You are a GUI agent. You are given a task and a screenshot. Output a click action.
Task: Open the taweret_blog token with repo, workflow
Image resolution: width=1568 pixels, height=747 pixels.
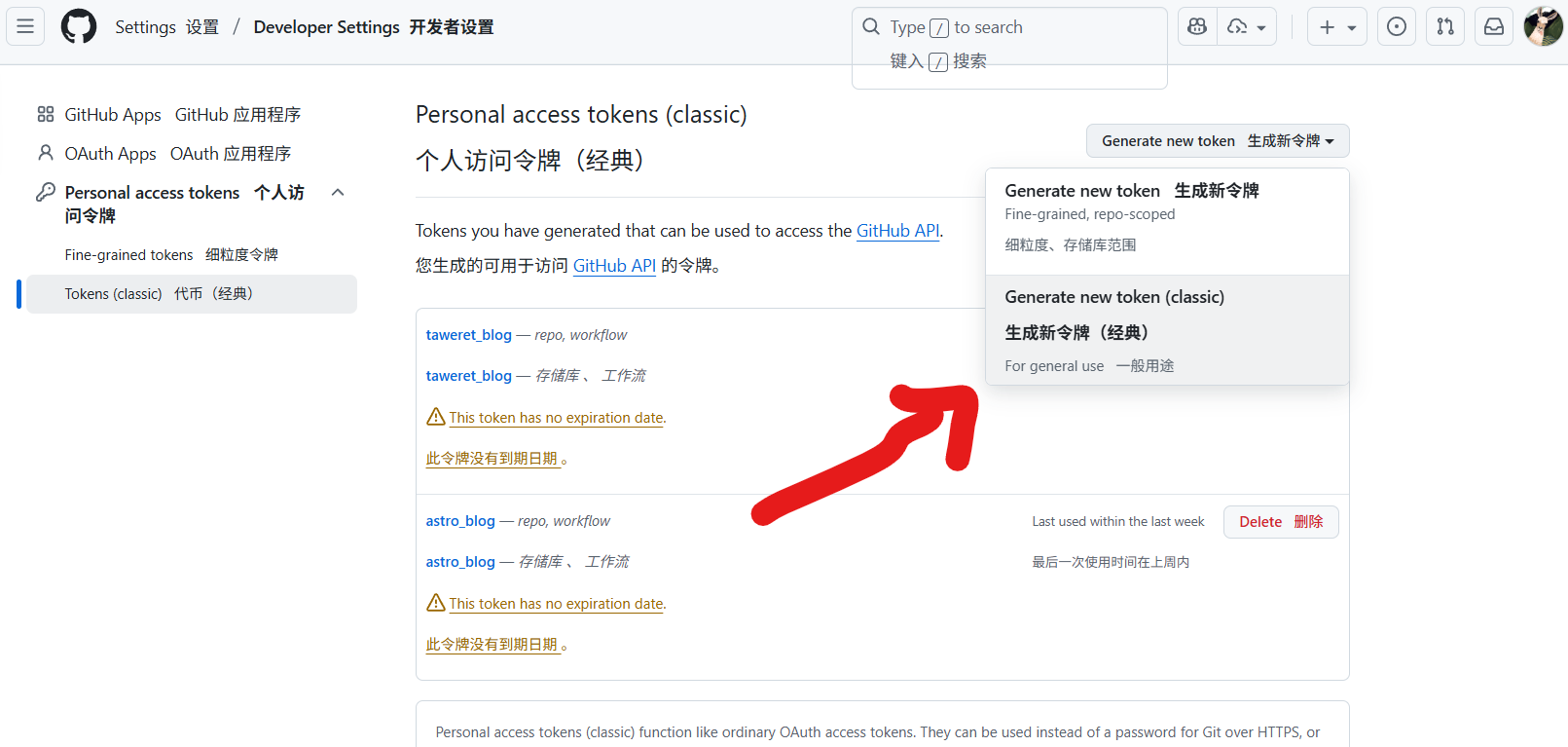pos(468,335)
